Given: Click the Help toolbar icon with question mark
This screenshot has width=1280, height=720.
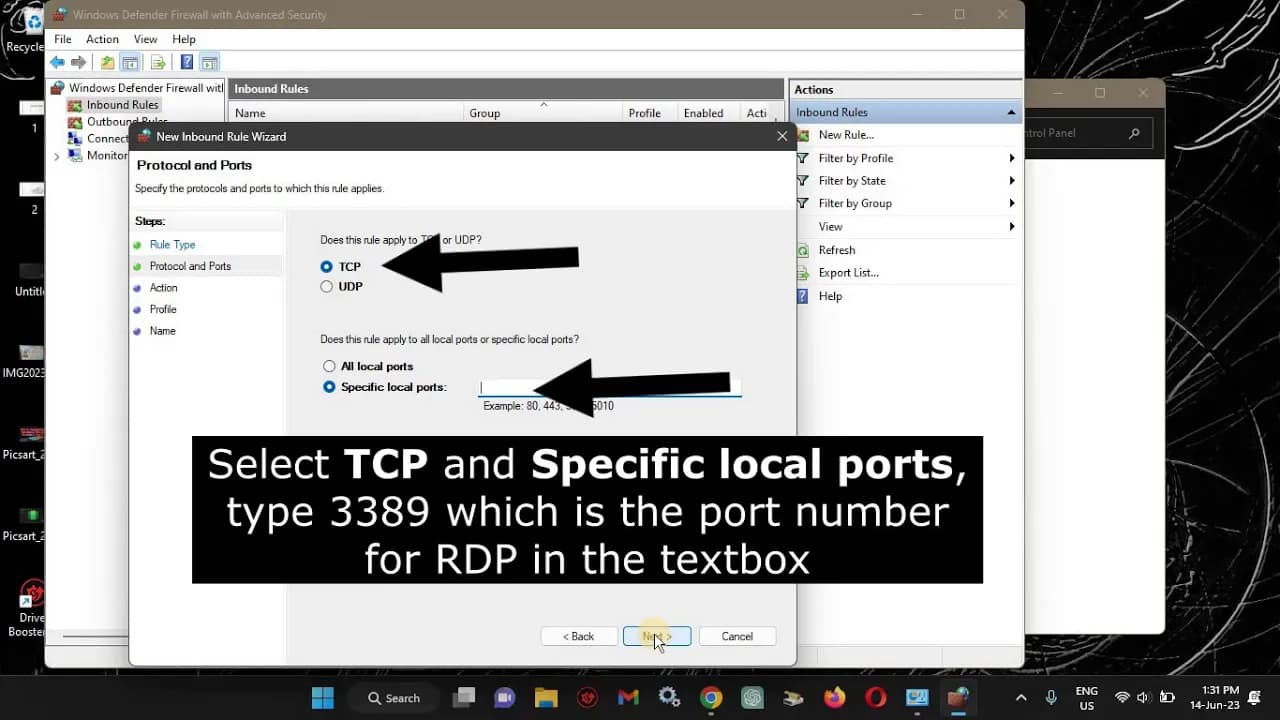Looking at the screenshot, I should (x=186, y=62).
